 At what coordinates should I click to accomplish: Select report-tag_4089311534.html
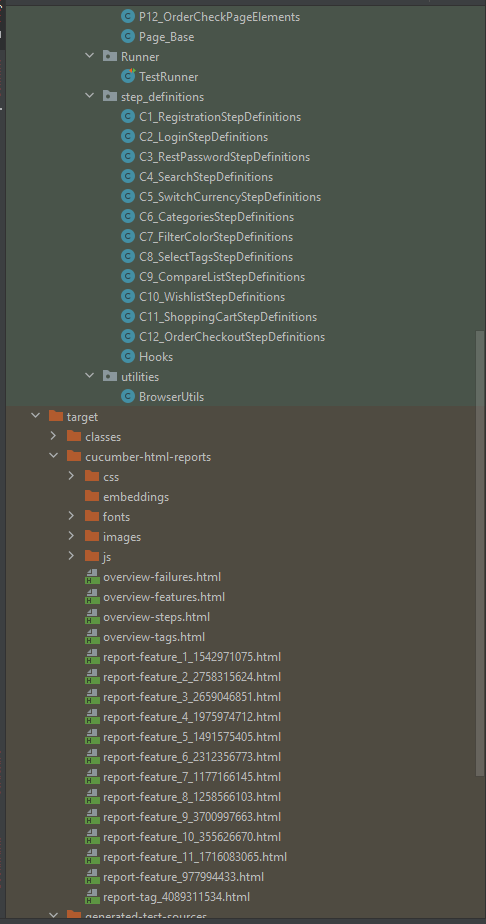click(177, 897)
